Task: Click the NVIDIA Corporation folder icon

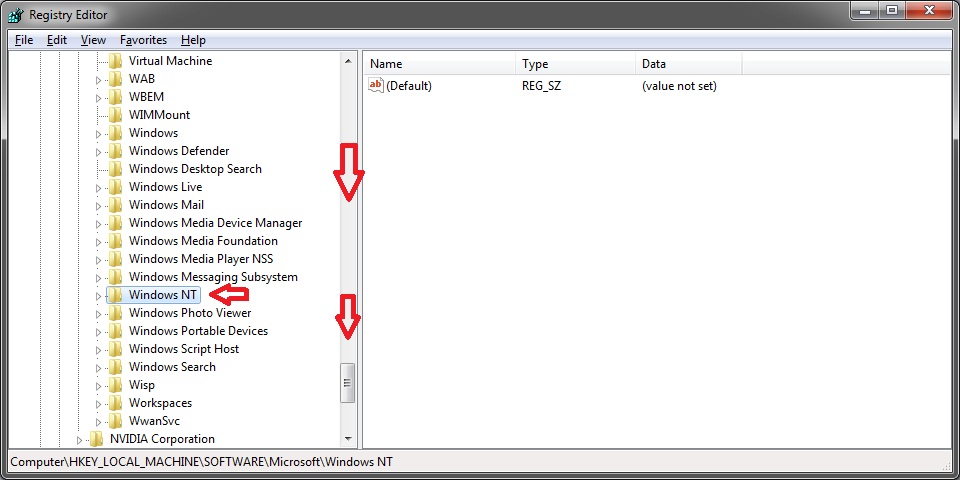Action: (96, 439)
